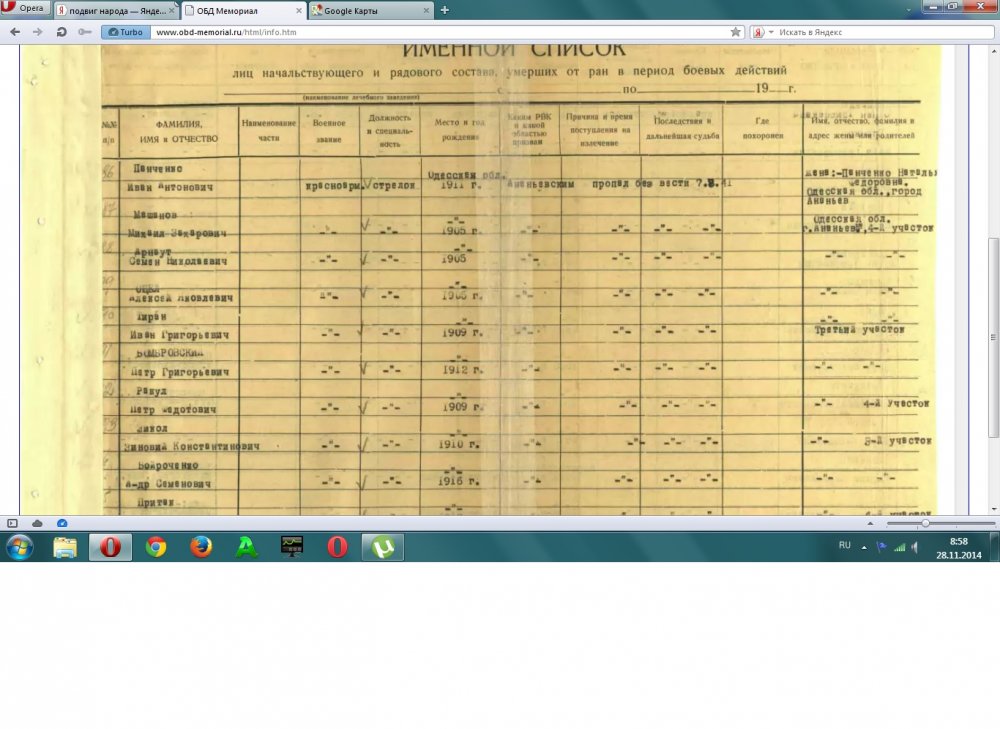
Task: Close the ОБД Мемориал tab
Action: pos(299,11)
